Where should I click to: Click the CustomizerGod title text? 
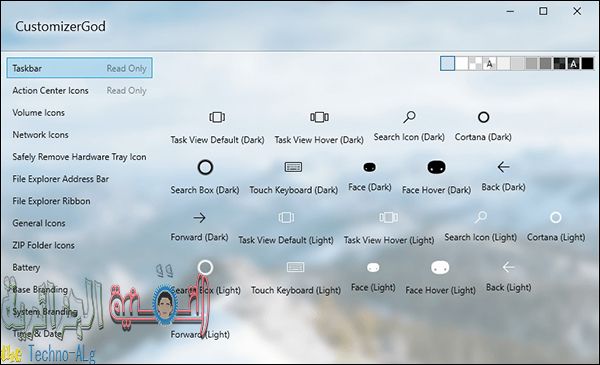[x=60, y=26]
